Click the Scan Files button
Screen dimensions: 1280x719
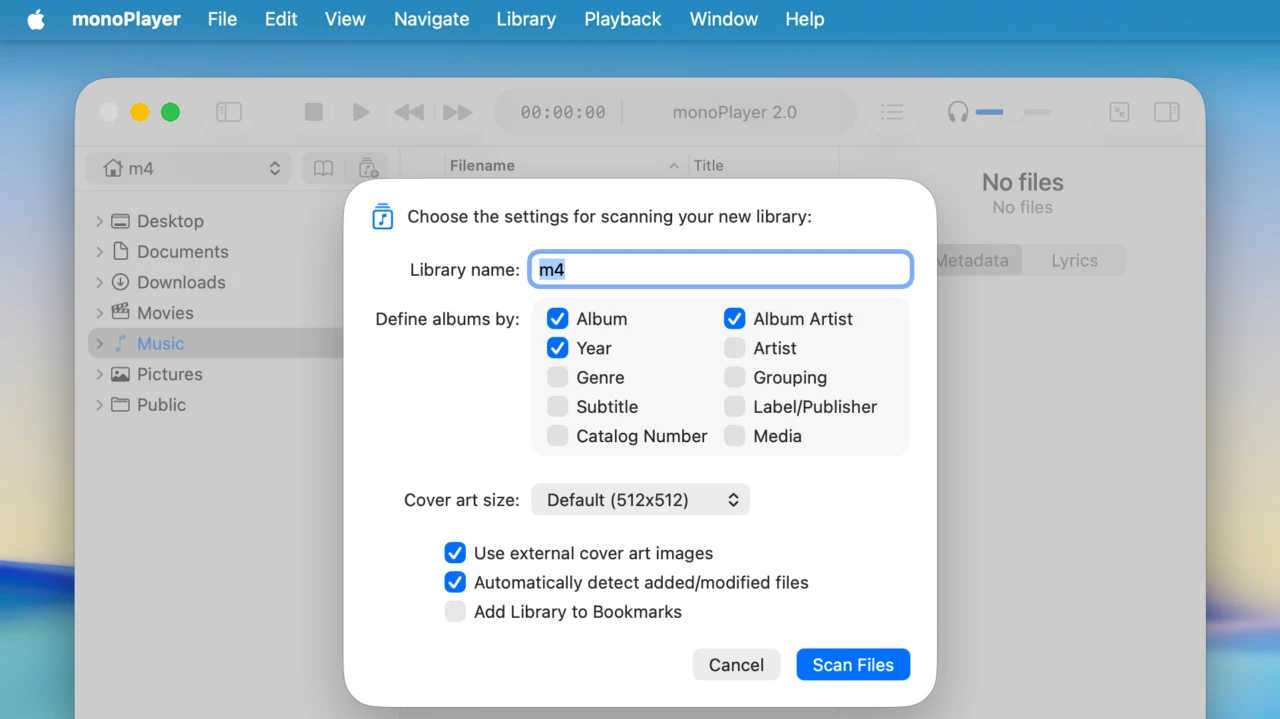click(x=852, y=664)
